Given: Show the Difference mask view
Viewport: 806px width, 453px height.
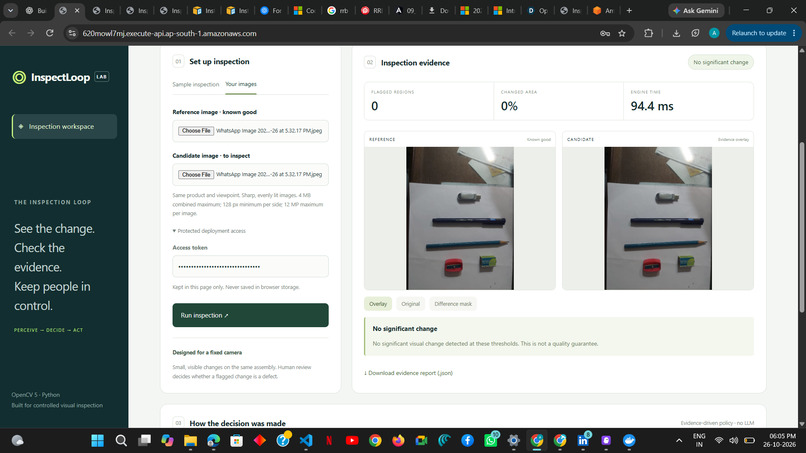Looking at the screenshot, I should point(453,304).
